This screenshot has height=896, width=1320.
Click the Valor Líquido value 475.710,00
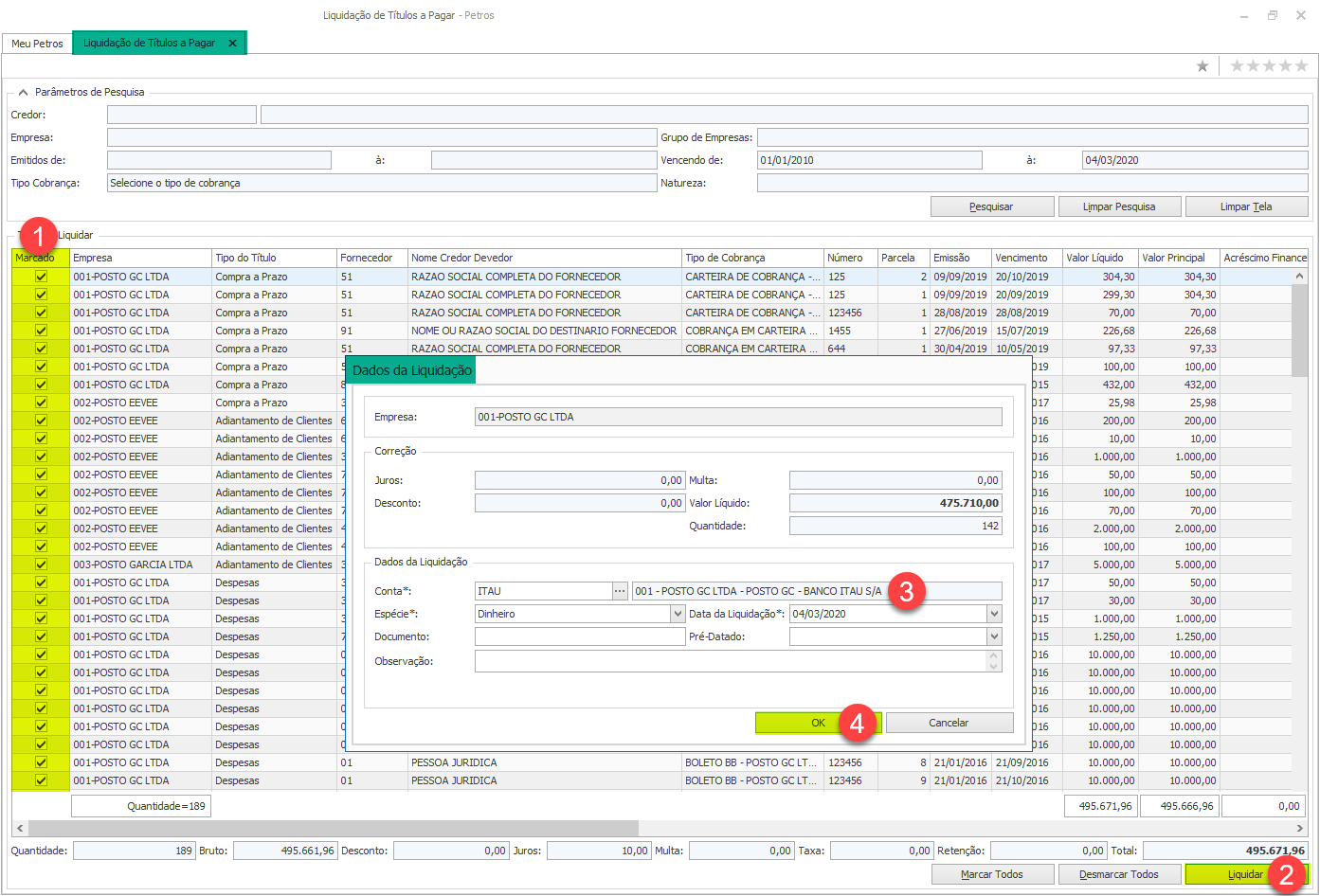(895, 503)
